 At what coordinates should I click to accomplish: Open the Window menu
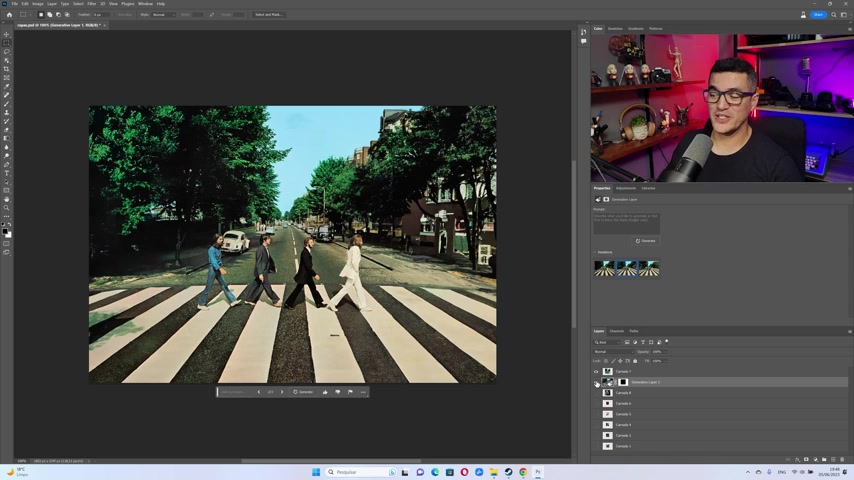point(145,4)
